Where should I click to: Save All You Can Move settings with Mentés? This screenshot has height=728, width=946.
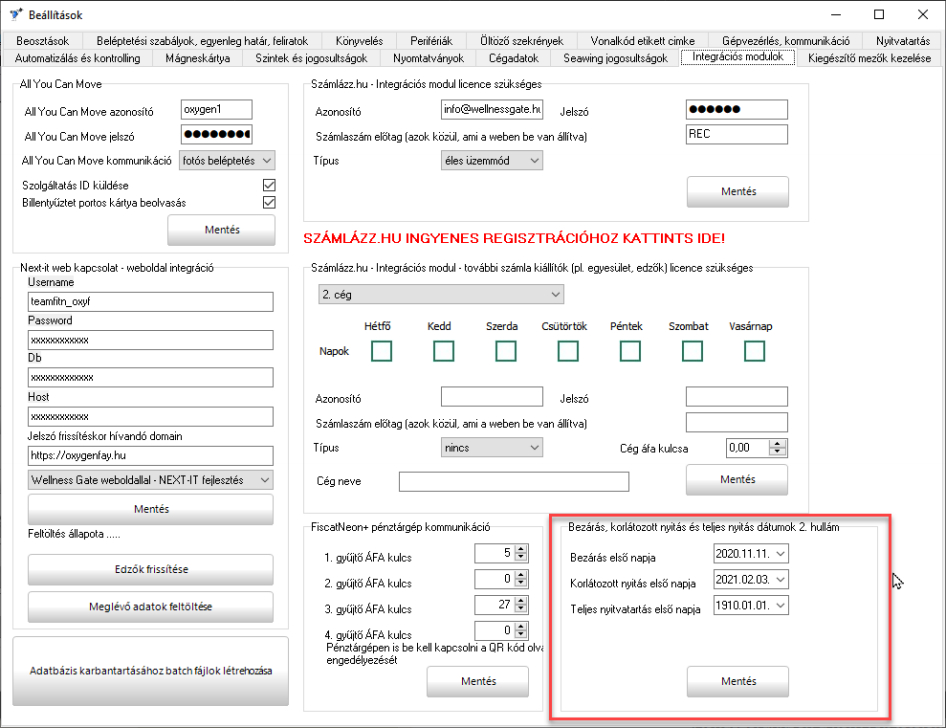[221, 230]
